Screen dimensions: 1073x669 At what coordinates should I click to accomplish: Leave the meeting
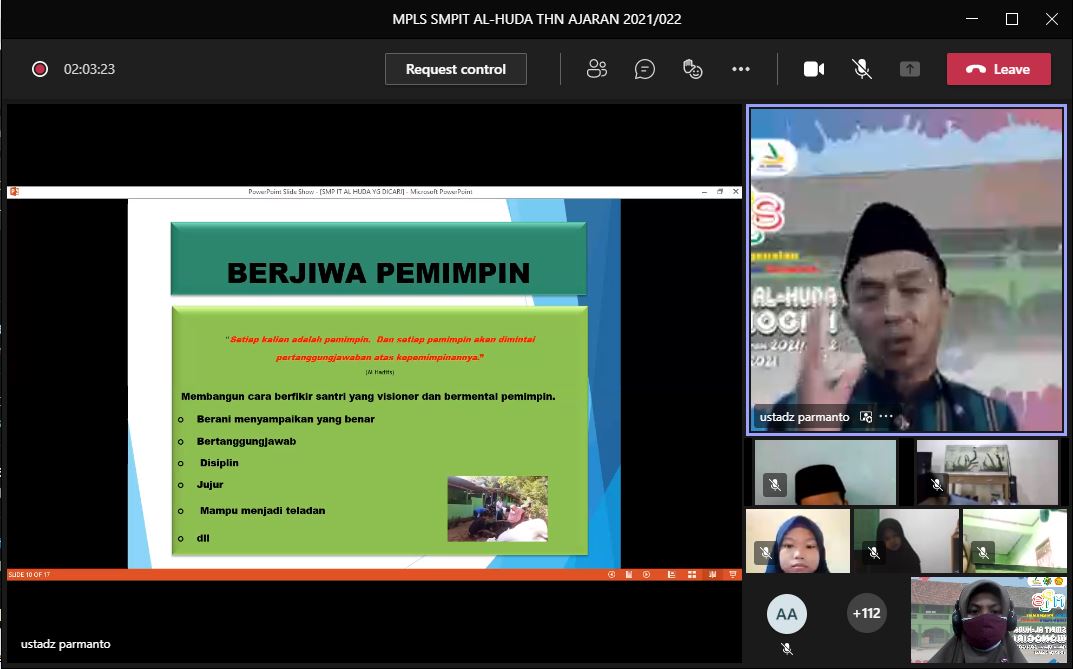999,69
